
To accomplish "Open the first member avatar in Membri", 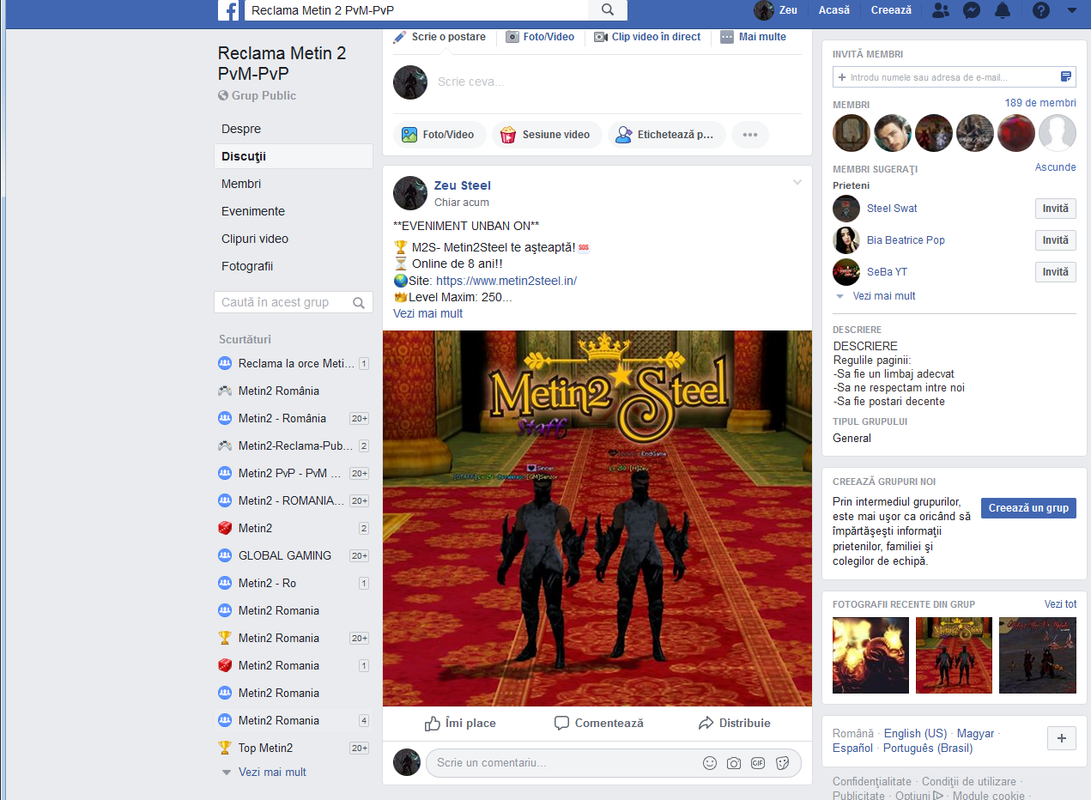I will pyautogui.click(x=851, y=133).
